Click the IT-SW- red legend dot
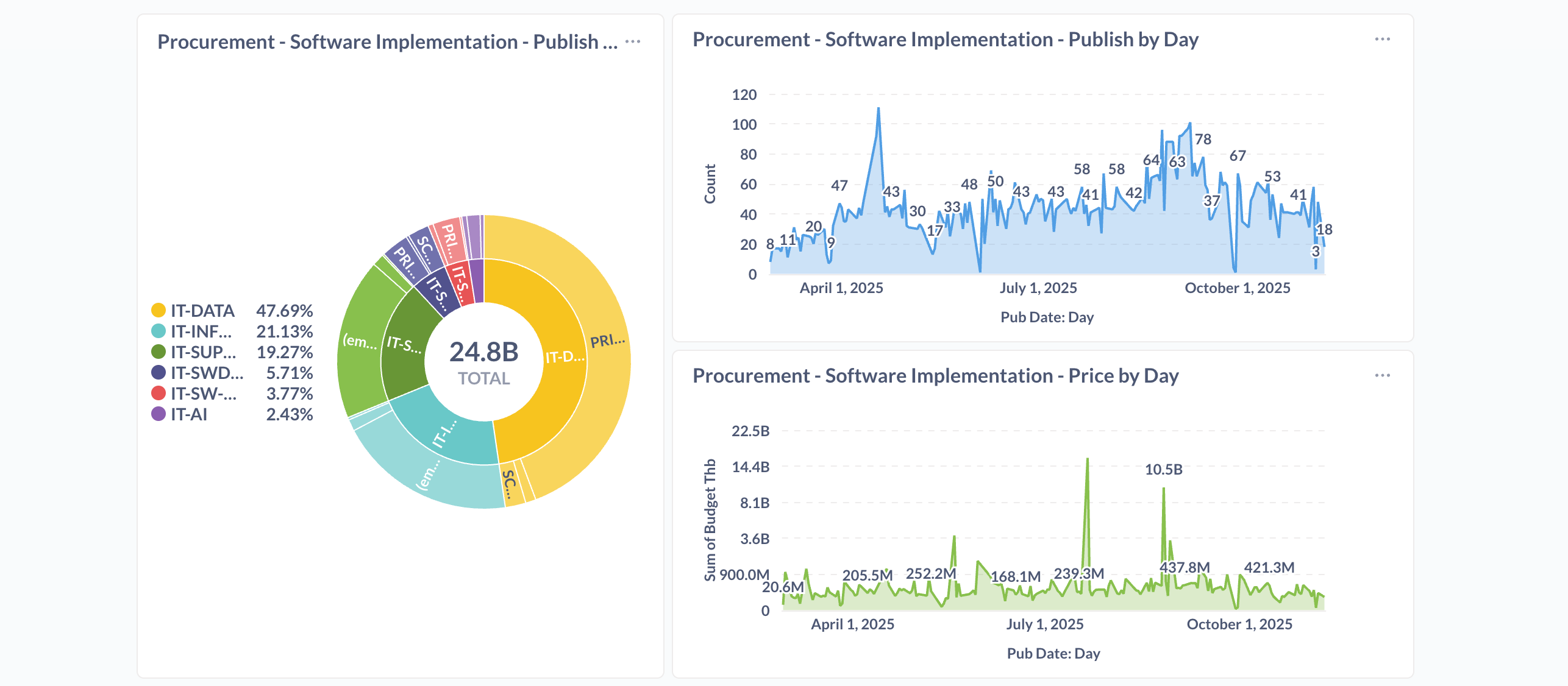1568x686 pixels. pyautogui.click(x=159, y=394)
